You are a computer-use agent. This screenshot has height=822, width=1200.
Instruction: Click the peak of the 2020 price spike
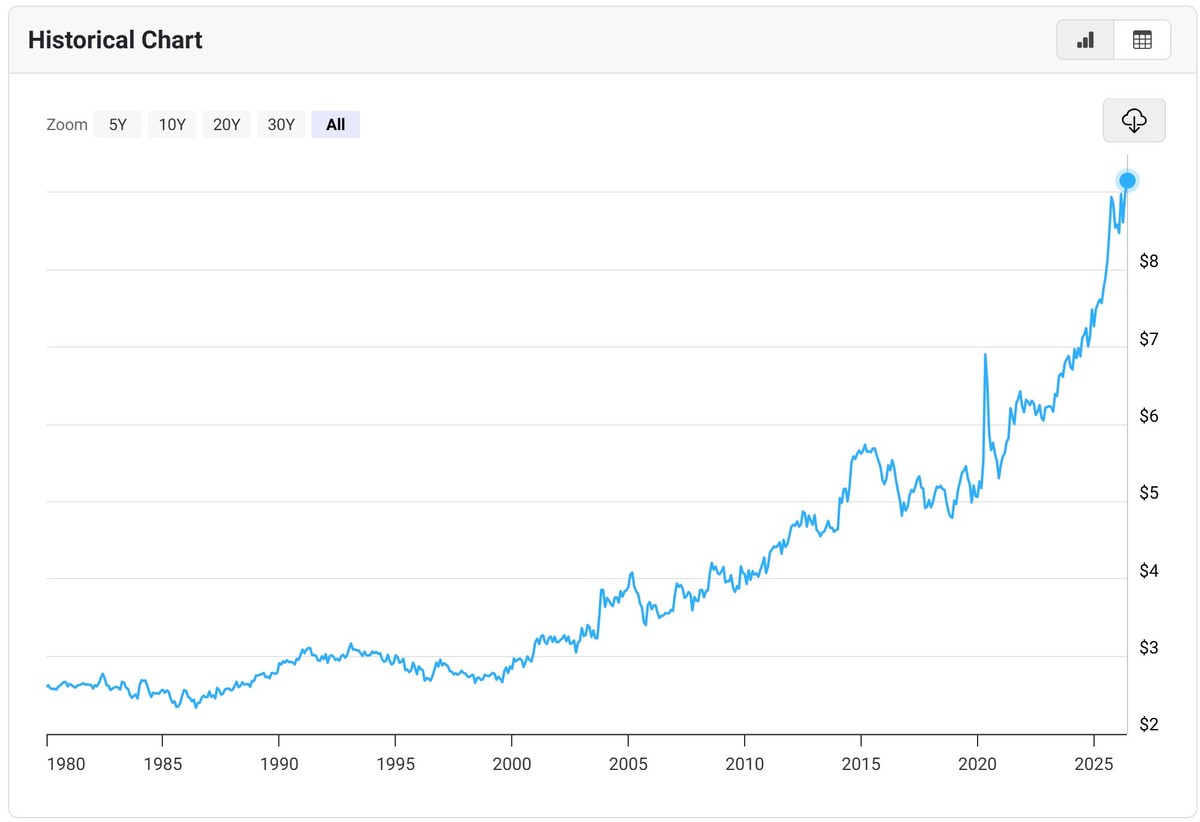point(985,354)
